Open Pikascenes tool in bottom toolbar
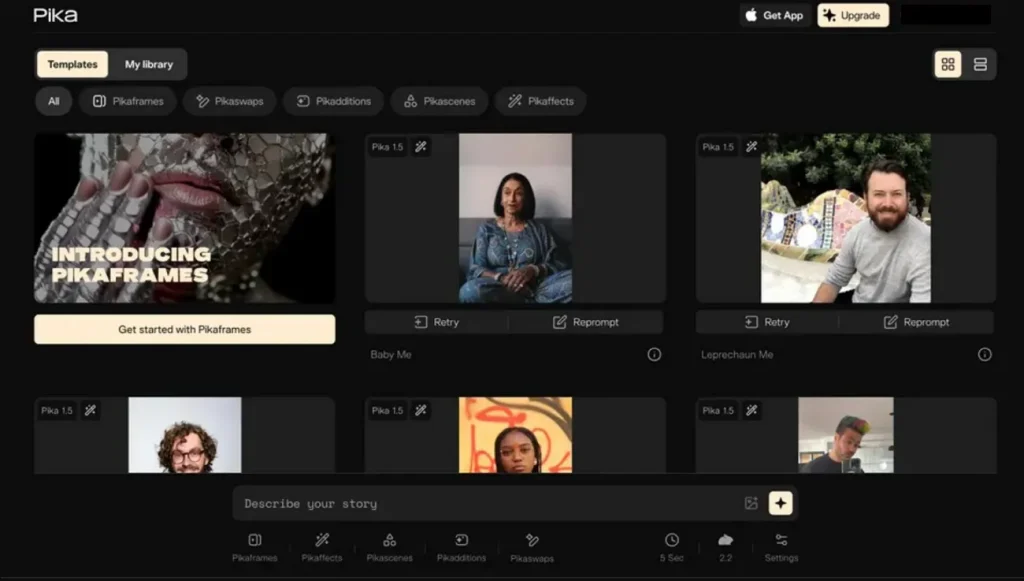The height and width of the screenshot is (581, 1024). (389, 546)
